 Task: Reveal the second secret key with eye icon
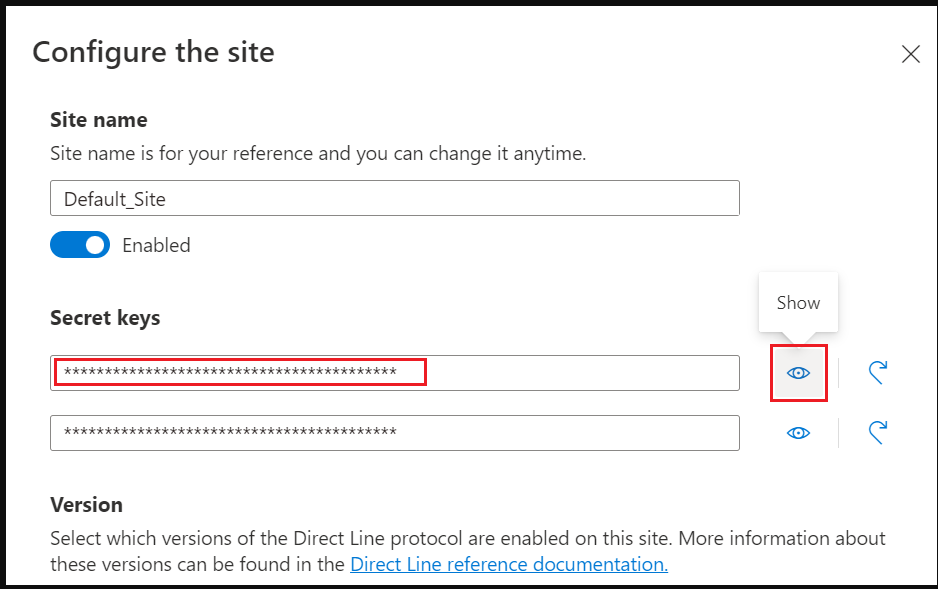click(x=798, y=433)
